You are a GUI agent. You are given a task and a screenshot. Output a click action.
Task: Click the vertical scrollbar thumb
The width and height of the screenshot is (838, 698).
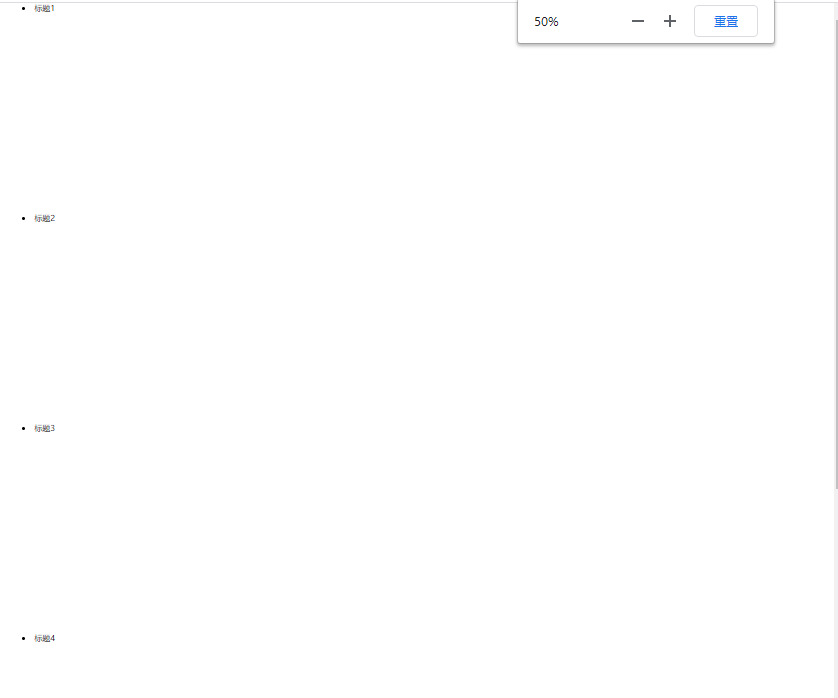tap(836, 254)
